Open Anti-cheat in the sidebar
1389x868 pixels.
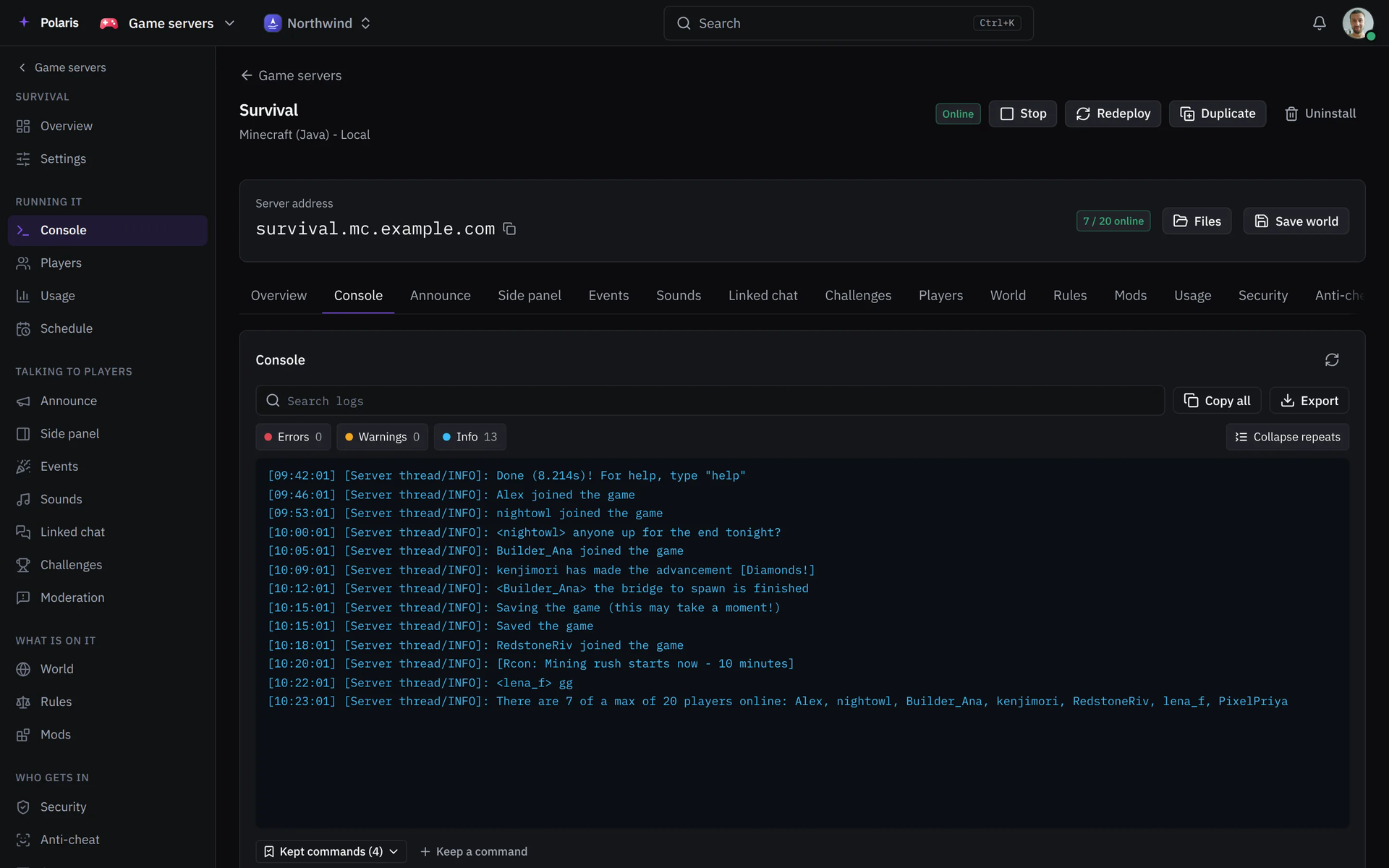(108, 840)
